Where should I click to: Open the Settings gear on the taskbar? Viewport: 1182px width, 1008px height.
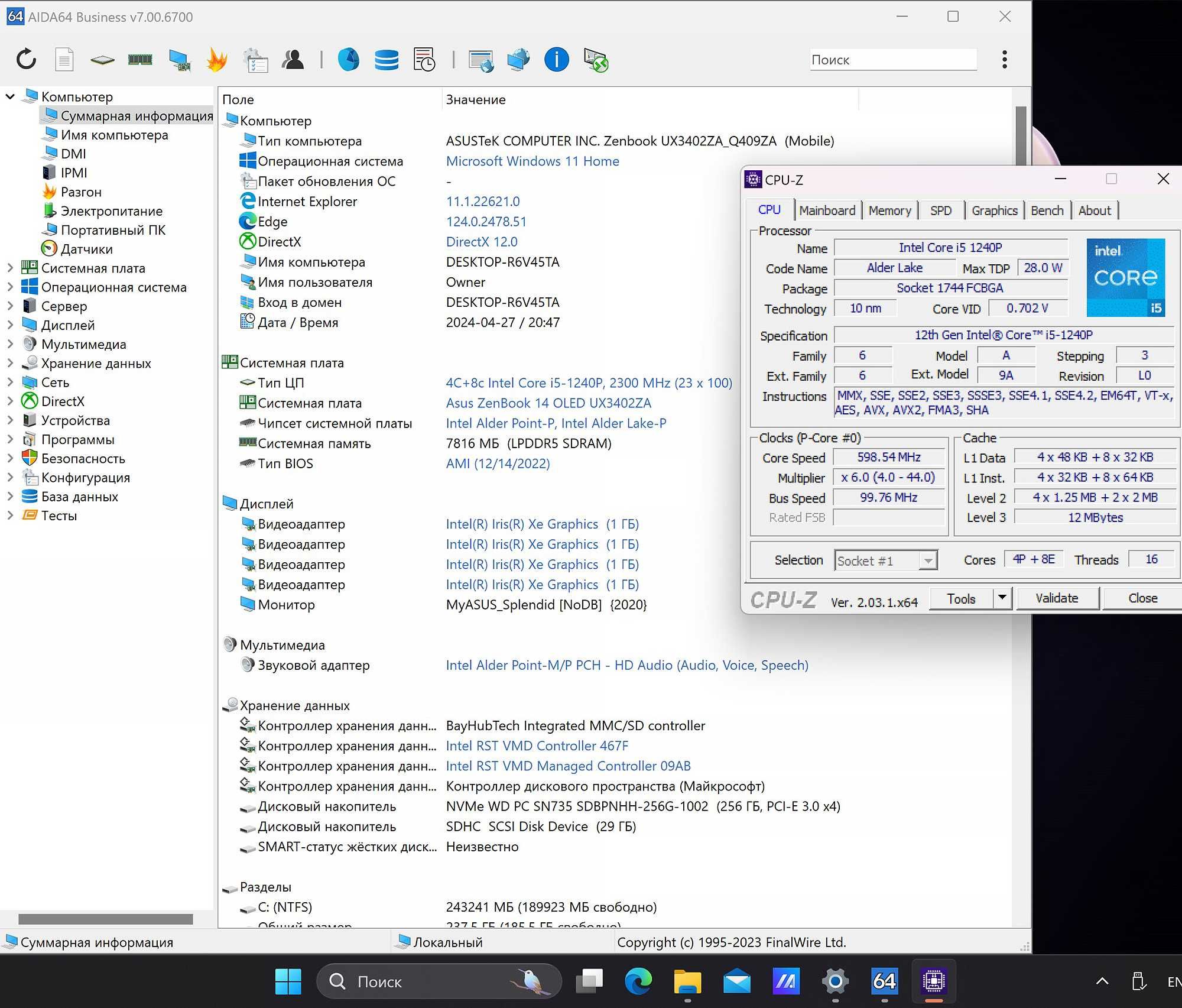[x=835, y=982]
